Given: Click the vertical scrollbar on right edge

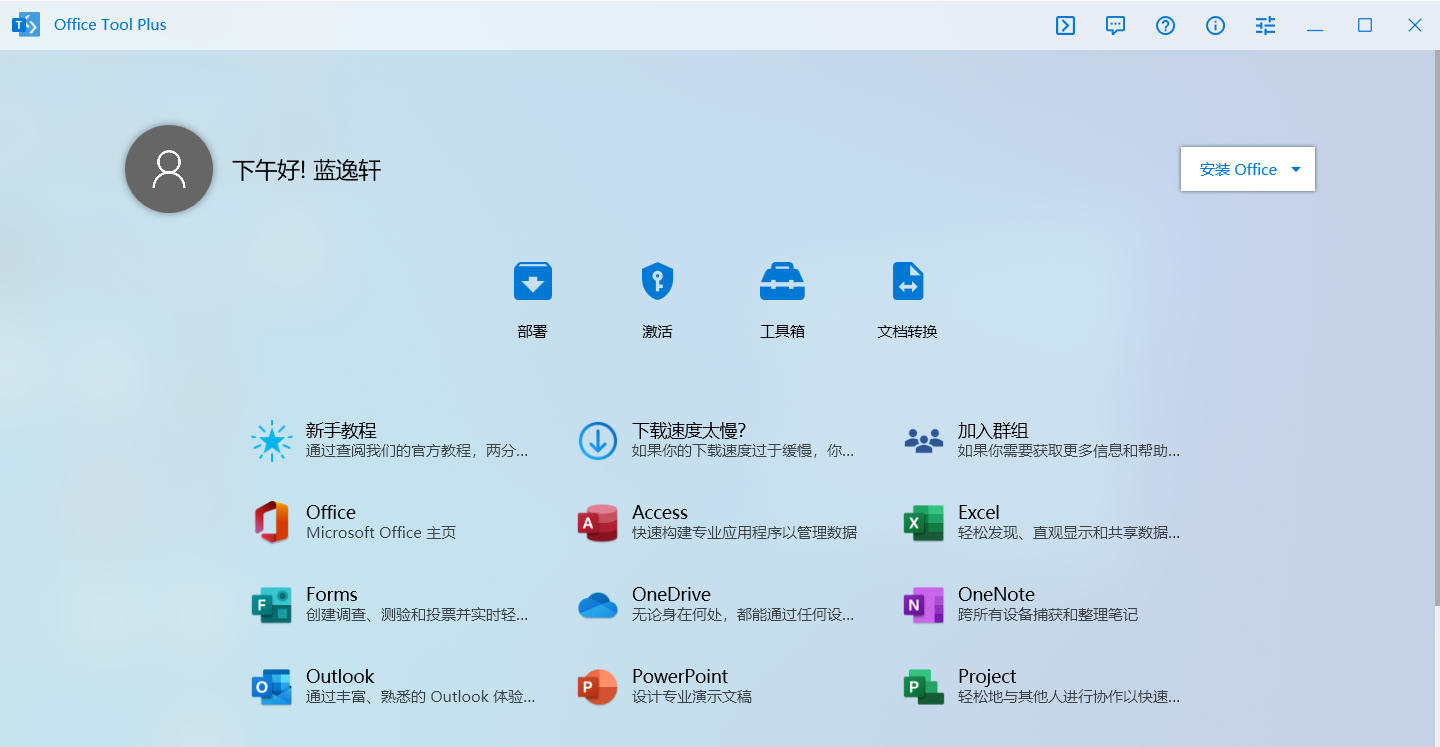Looking at the screenshot, I should point(1436,330).
